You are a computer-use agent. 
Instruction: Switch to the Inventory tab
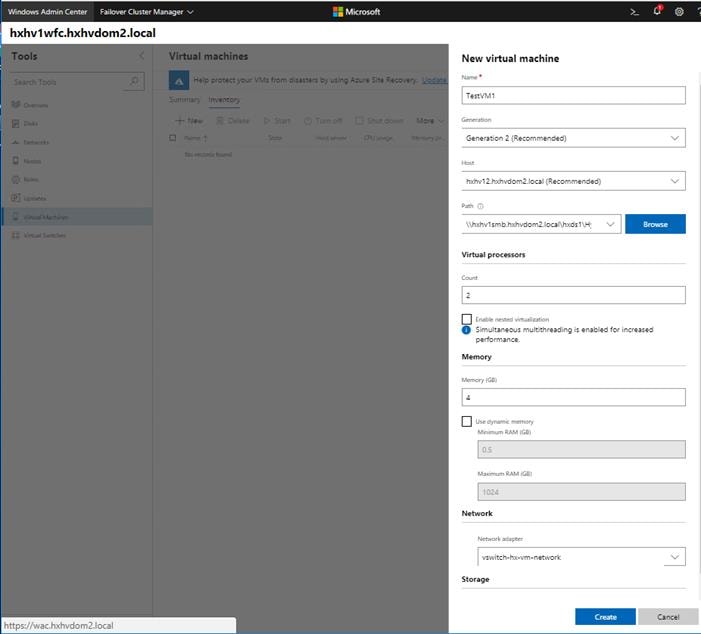(224, 100)
